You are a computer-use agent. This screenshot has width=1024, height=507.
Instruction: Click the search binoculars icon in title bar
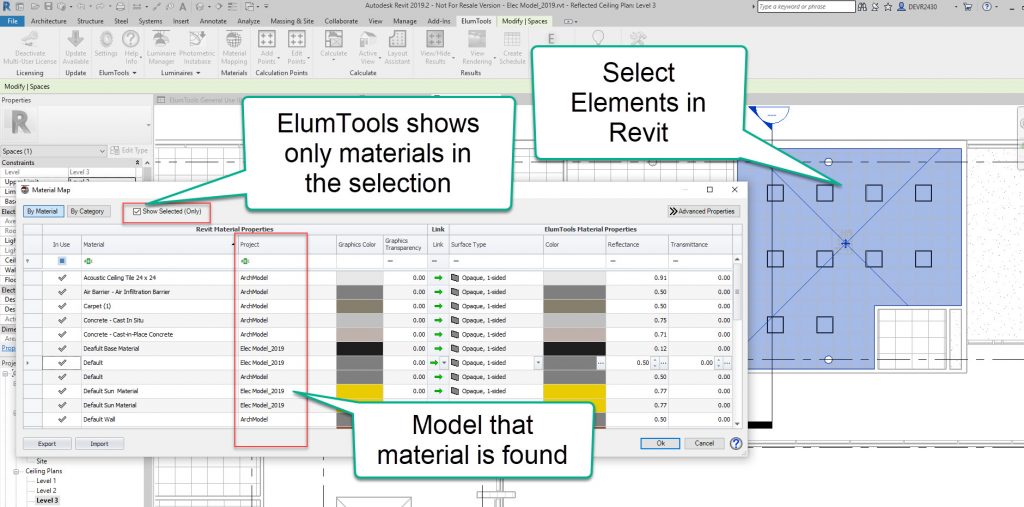[863, 7]
